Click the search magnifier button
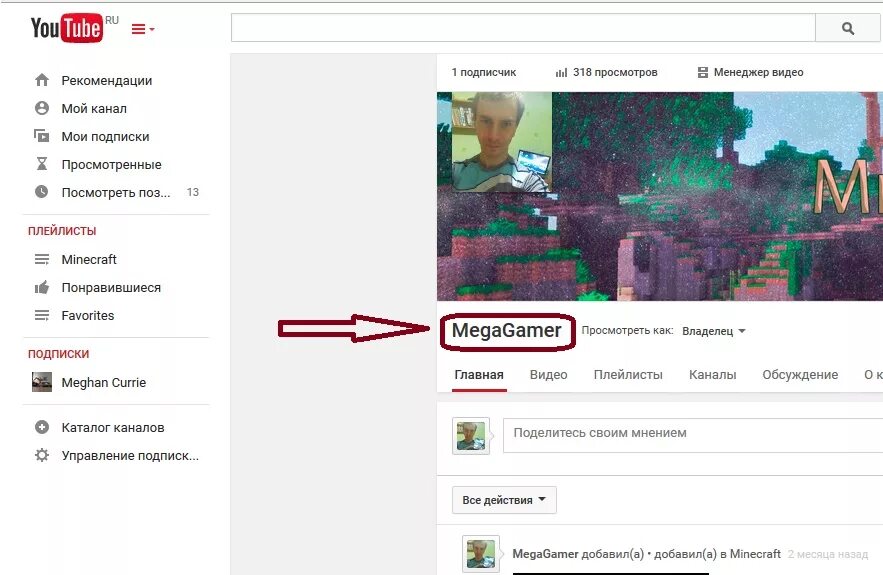883x575 pixels. click(x=848, y=28)
